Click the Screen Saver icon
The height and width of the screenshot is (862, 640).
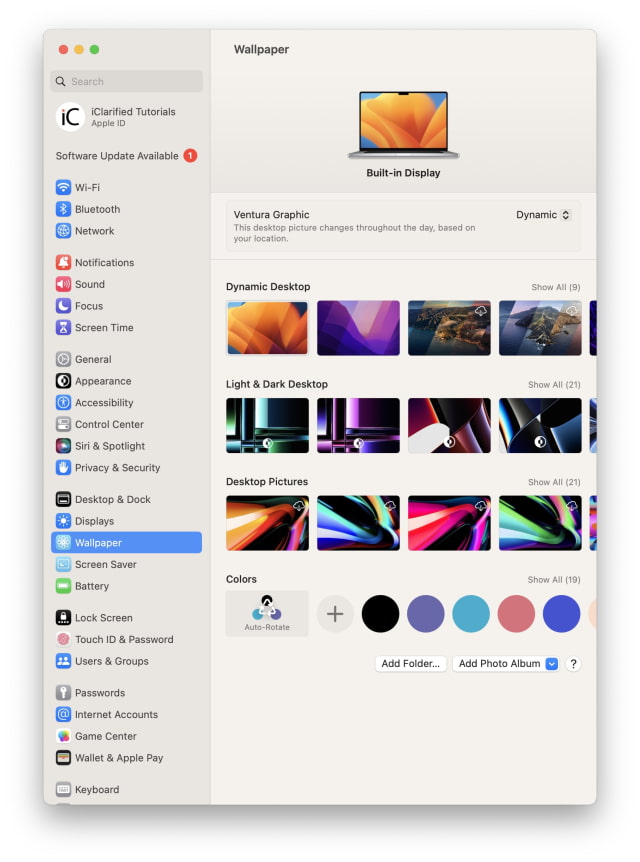(x=63, y=564)
